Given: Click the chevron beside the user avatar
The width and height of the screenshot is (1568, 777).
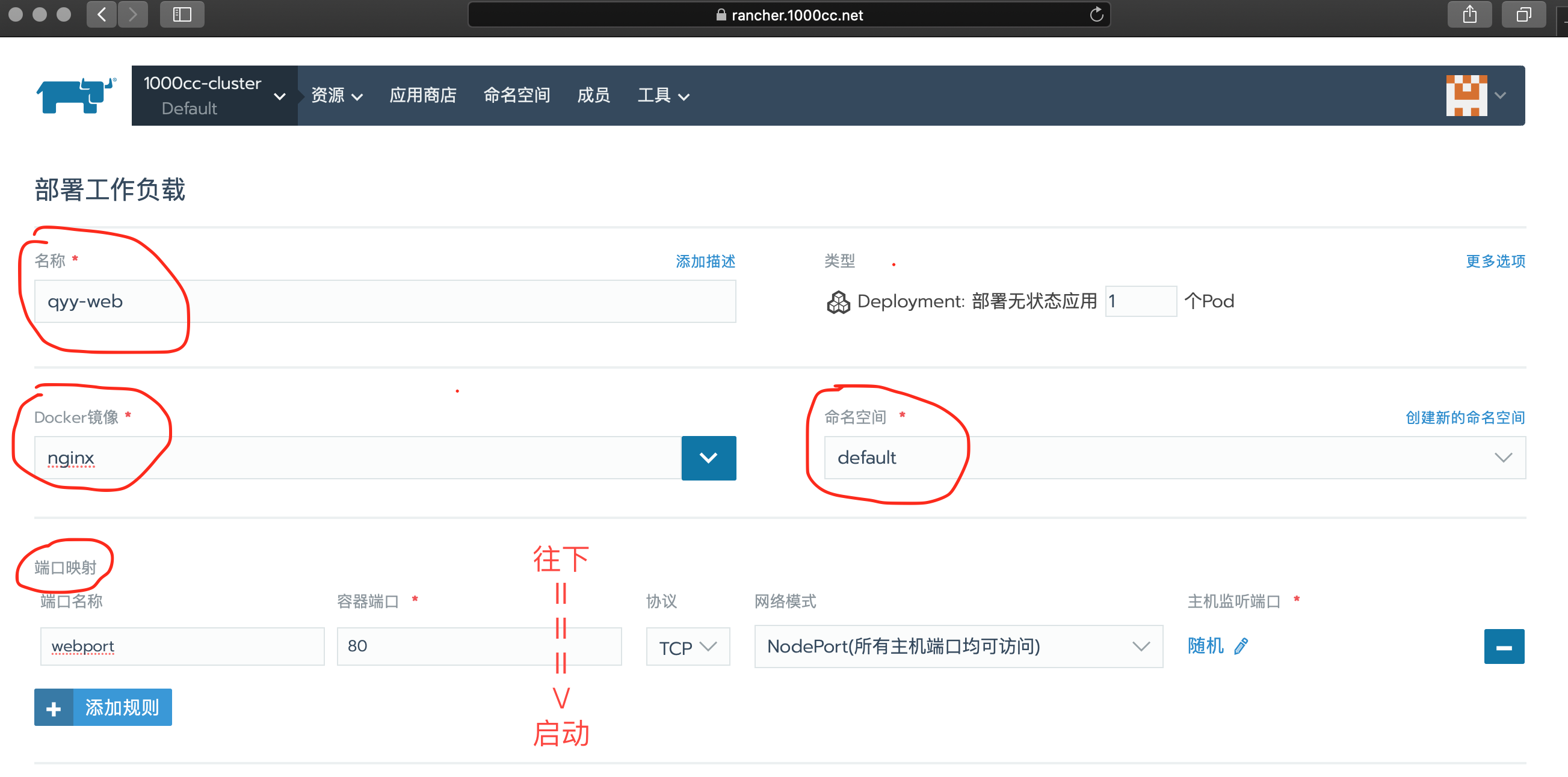Looking at the screenshot, I should point(1501,96).
